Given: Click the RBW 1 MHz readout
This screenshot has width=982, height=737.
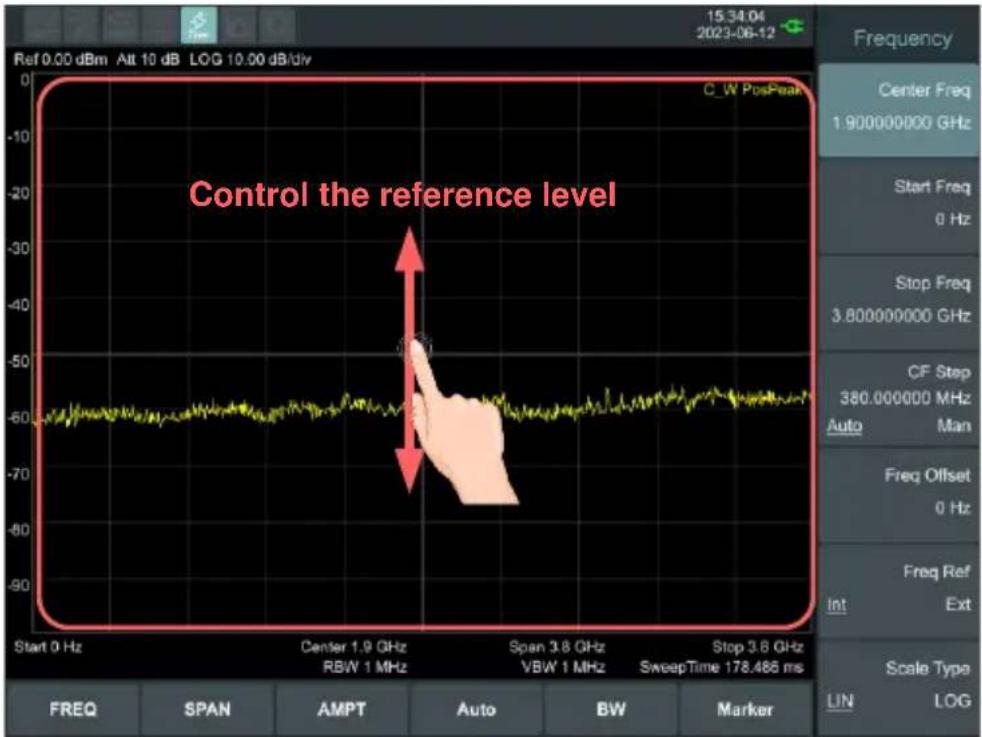Looking at the screenshot, I should click(364, 667).
